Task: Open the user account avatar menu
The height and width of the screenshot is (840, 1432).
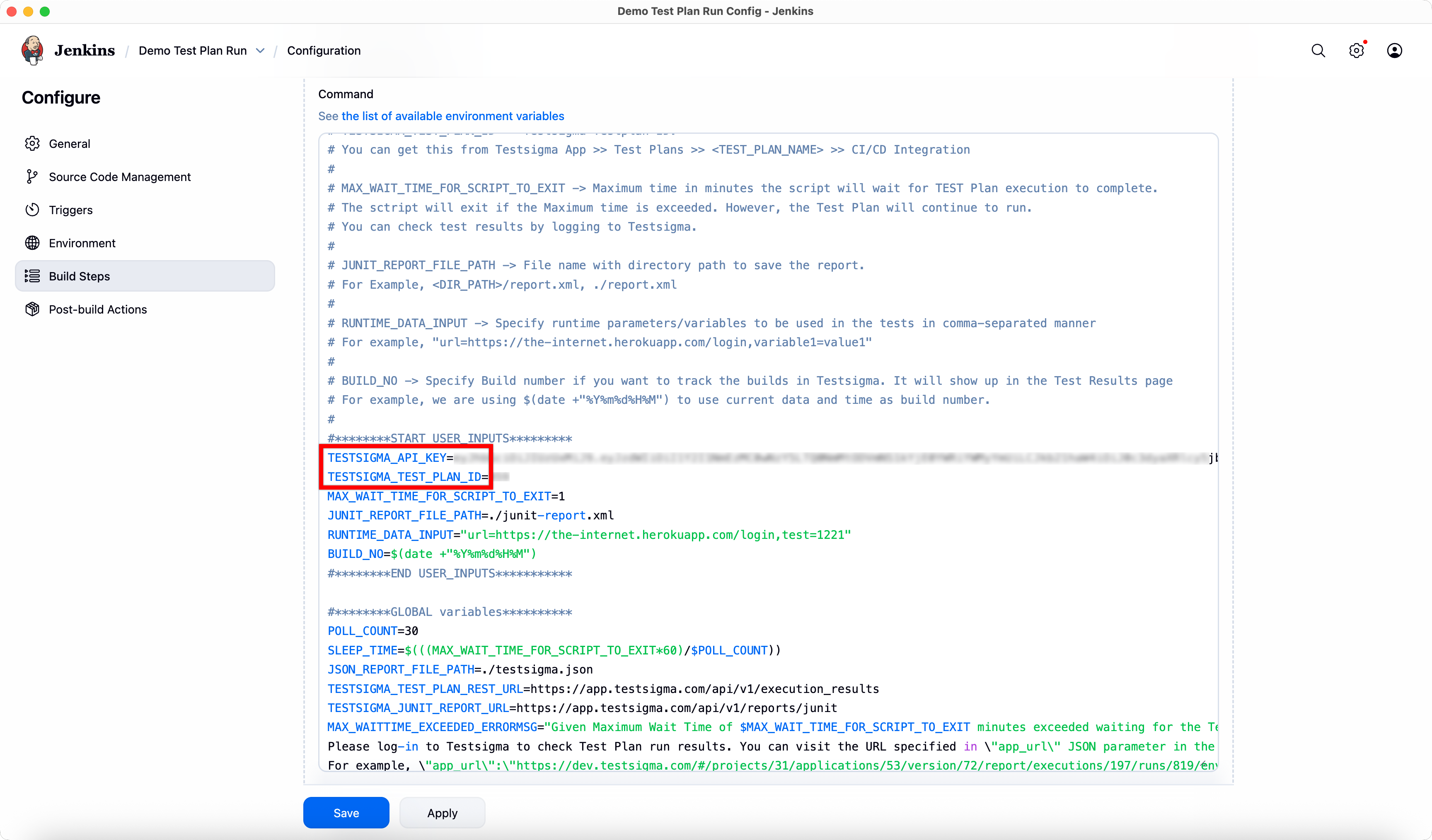Action: tap(1395, 51)
